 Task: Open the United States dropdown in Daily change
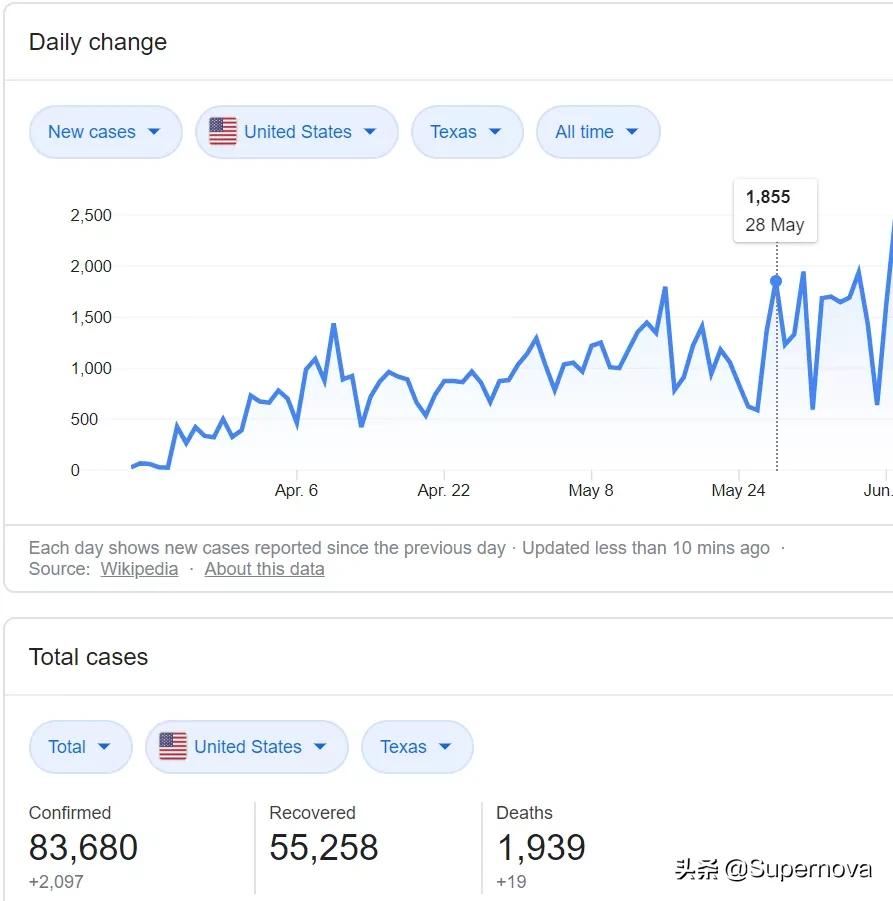[x=296, y=132]
